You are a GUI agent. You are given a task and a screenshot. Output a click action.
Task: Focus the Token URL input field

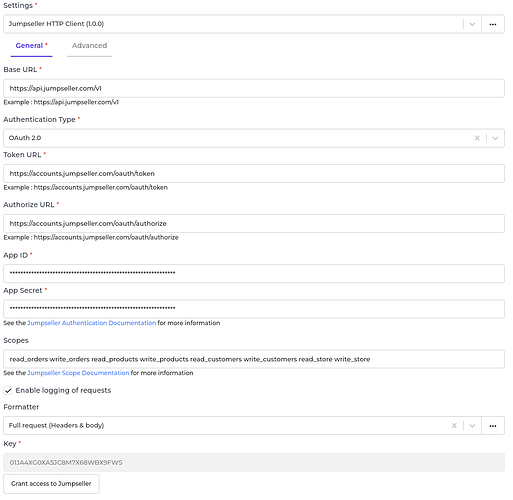[x=254, y=173]
